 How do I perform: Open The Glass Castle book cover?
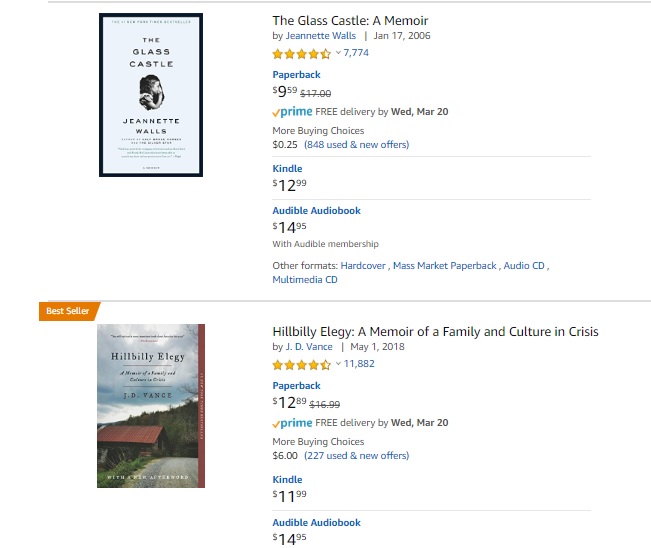151,95
